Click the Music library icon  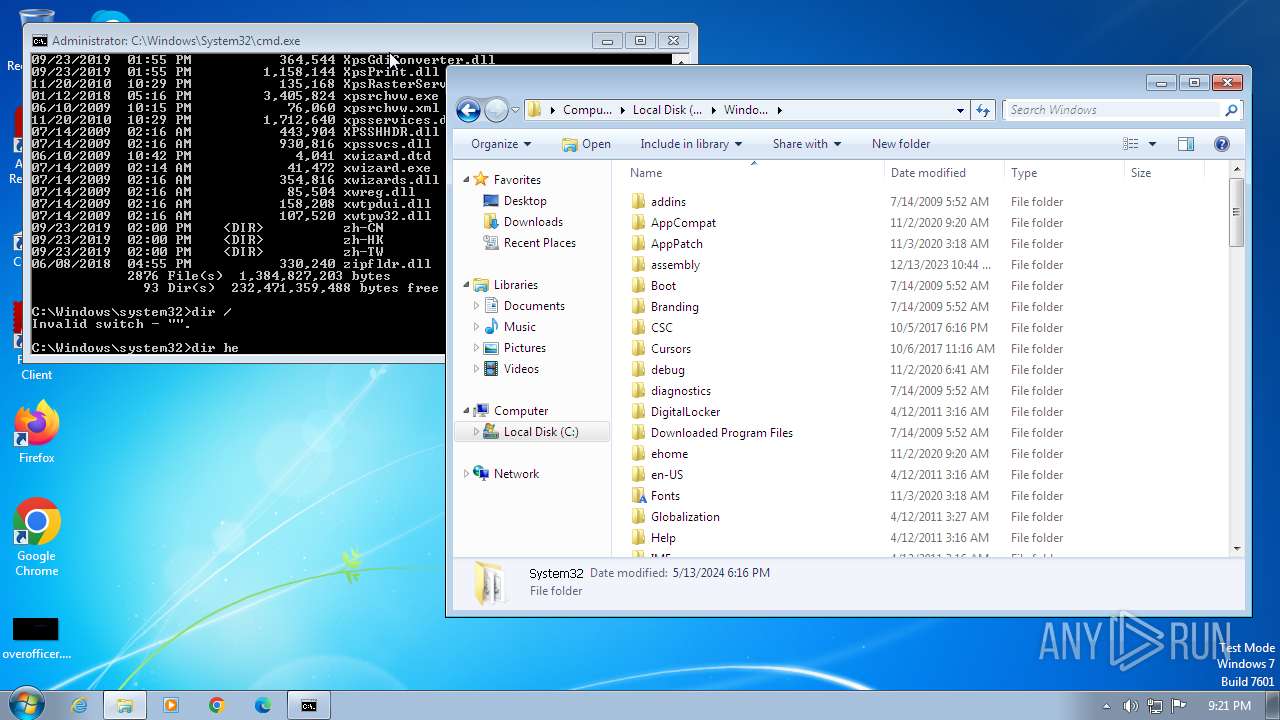coord(491,327)
